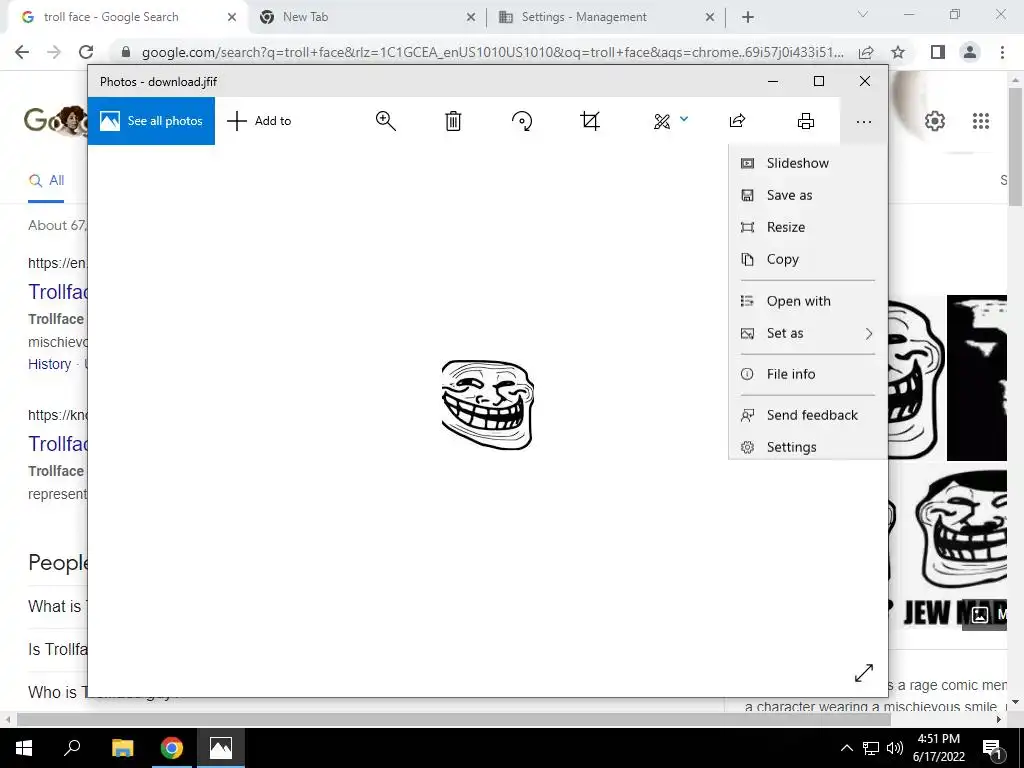
Task: Show hidden tray icons chevron
Action: tap(846, 748)
